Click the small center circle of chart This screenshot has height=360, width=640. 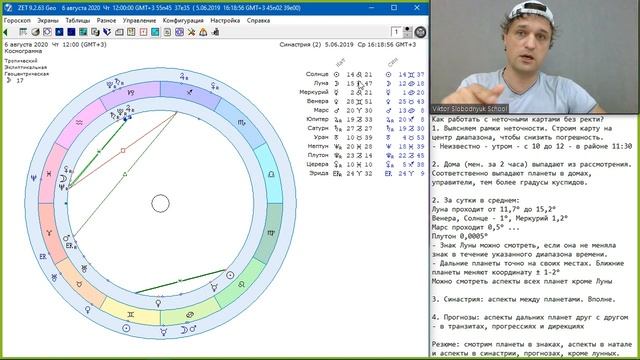(x=160, y=203)
